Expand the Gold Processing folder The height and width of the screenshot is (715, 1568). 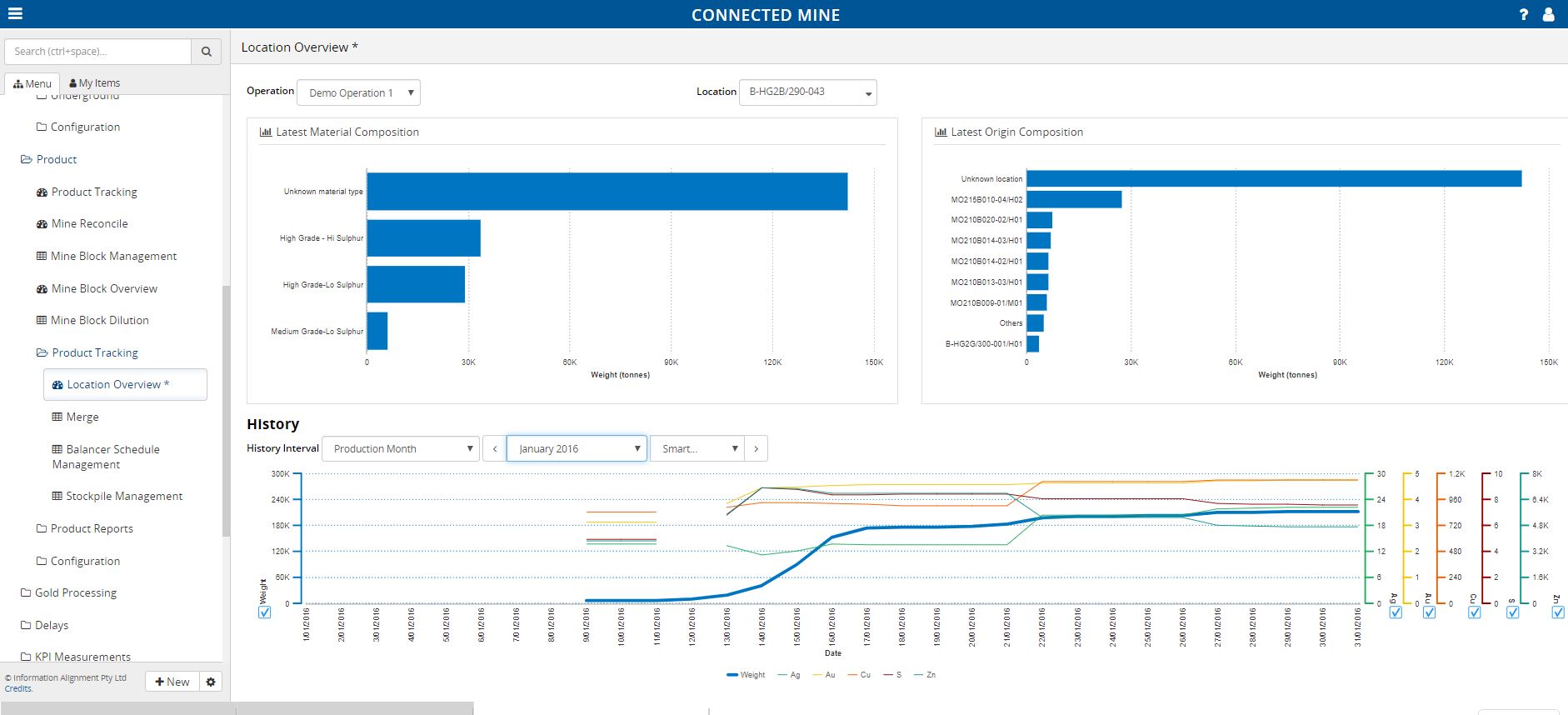tap(68, 592)
